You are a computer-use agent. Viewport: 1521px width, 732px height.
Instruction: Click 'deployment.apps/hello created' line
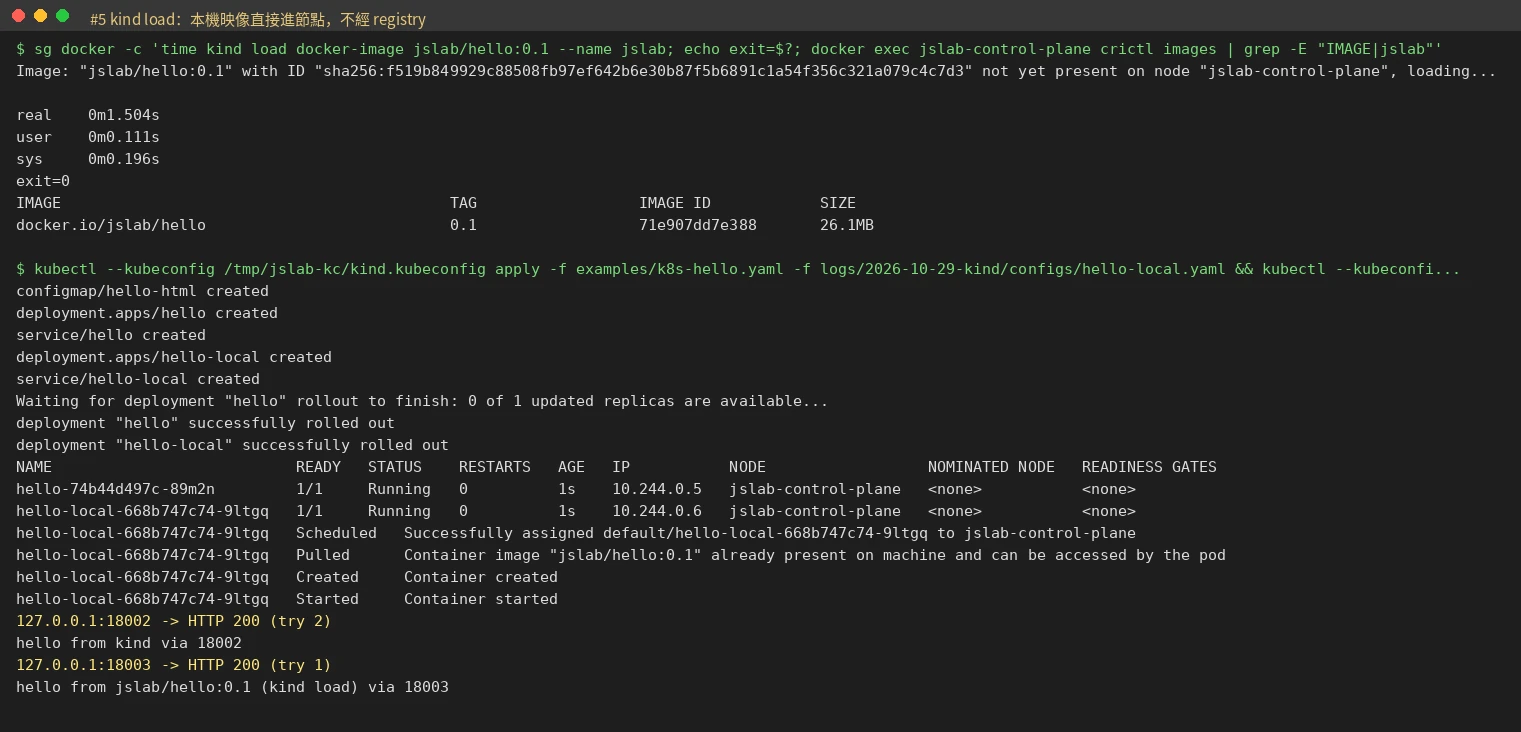tap(147, 313)
